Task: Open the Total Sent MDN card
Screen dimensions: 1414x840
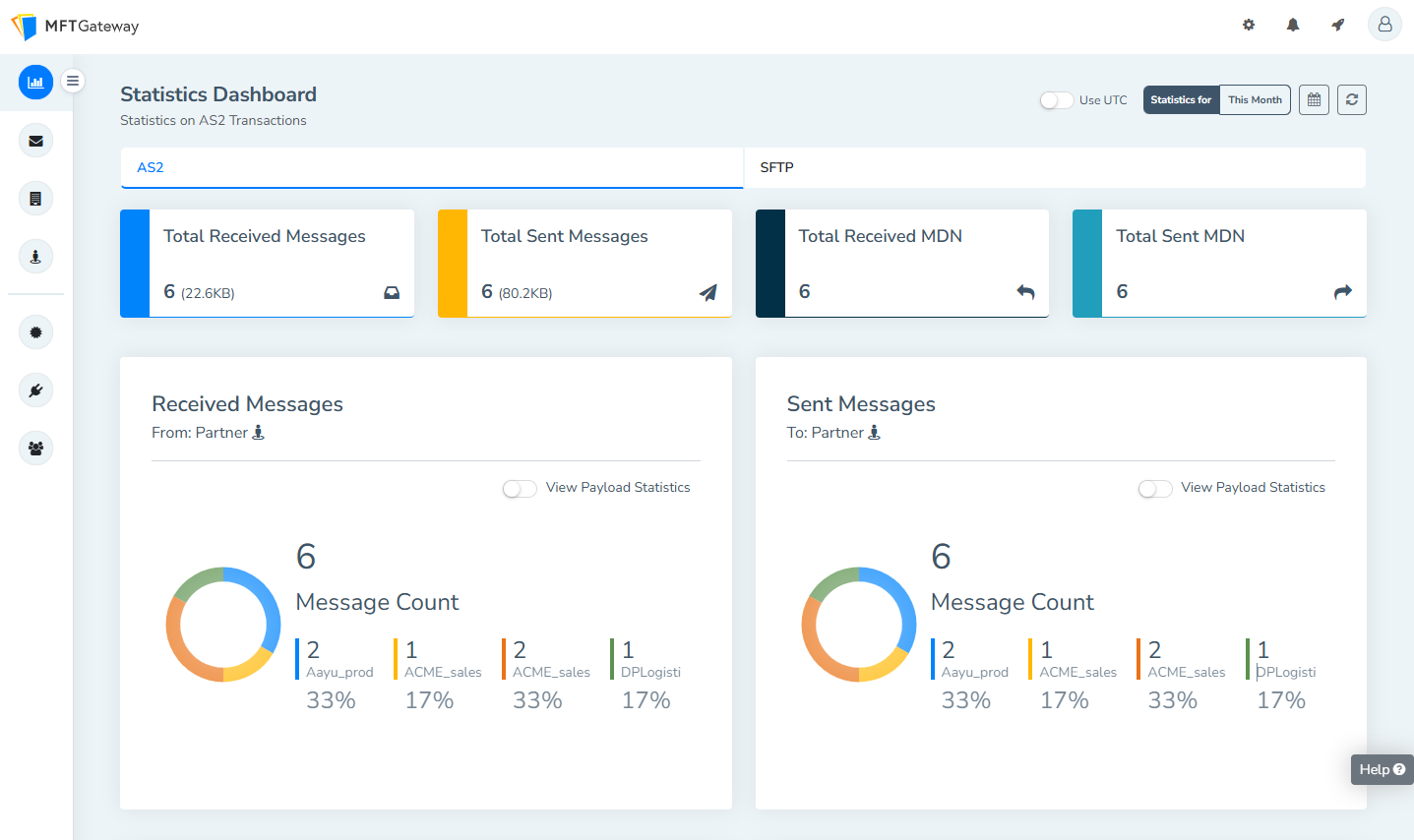Action: pyautogui.click(x=1219, y=264)
